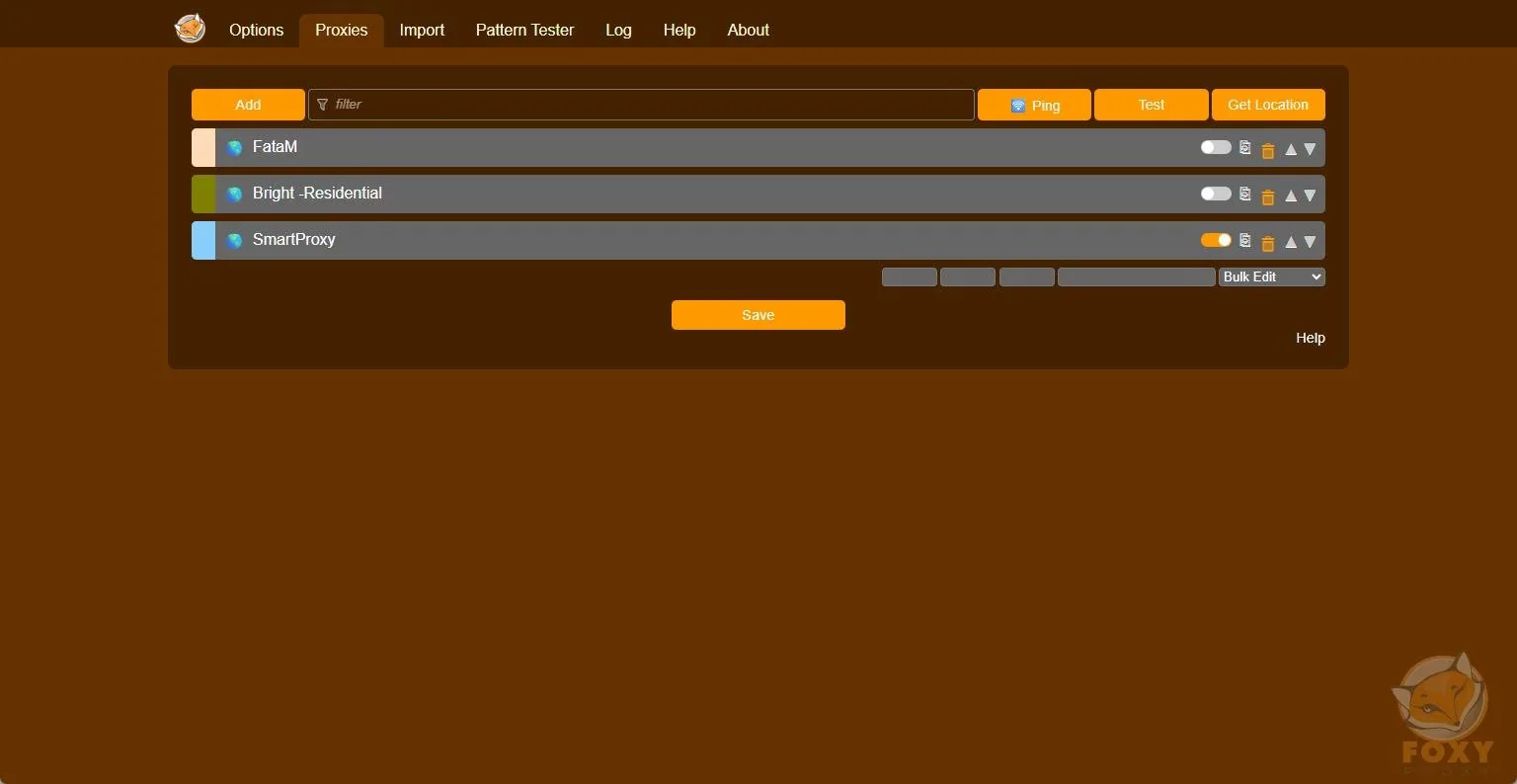This screenshot has height=784, width=1517.
Task: Open the Log tab
Action: pyautogui.click(x=618, y=30)
